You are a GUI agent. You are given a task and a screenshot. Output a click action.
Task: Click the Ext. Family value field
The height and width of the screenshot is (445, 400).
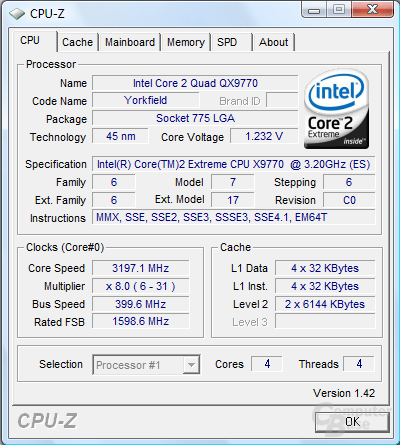pyautogui.click(x=114, y=200)
